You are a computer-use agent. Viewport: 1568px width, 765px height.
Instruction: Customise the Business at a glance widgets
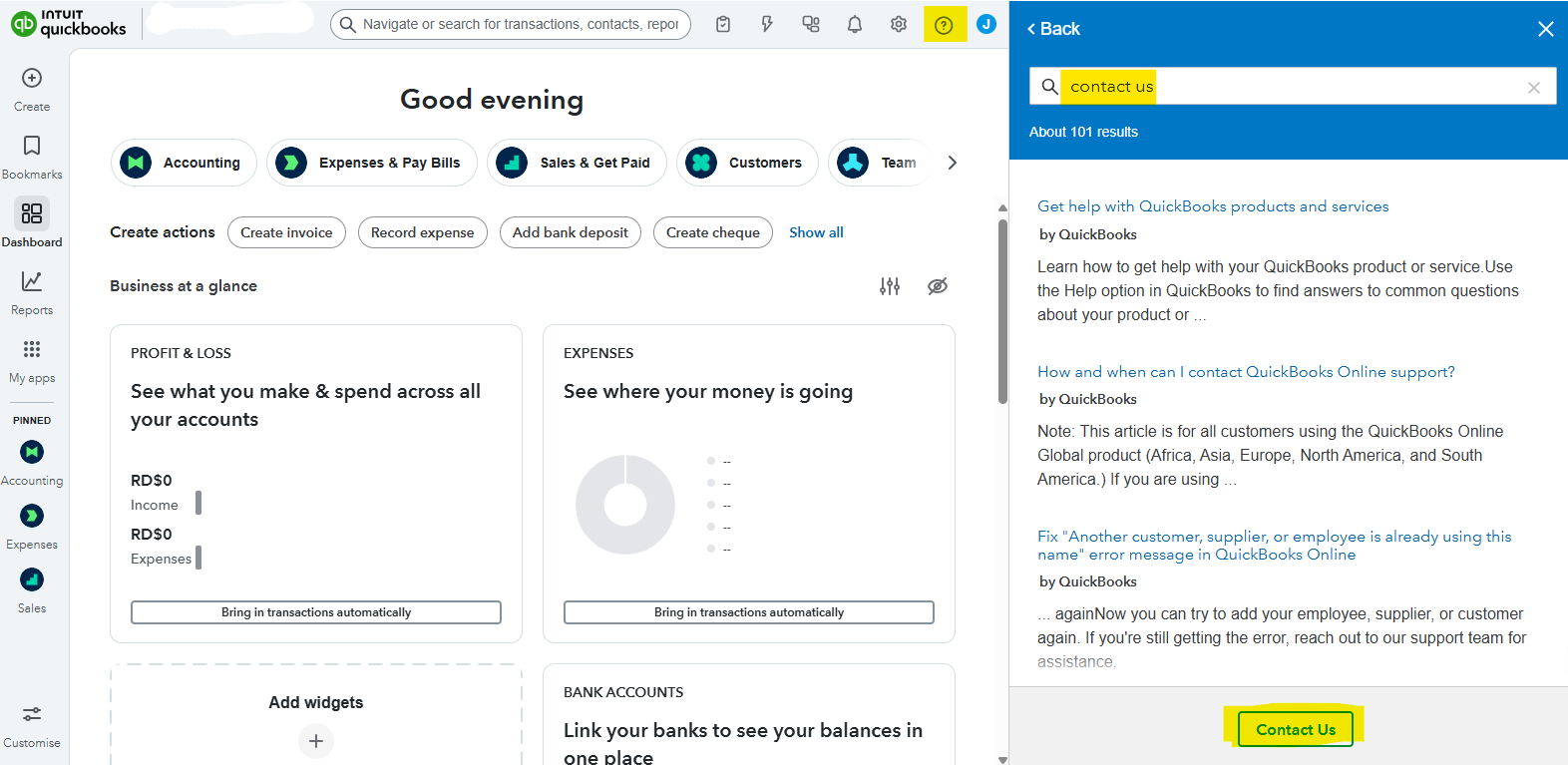pos(890,286)
